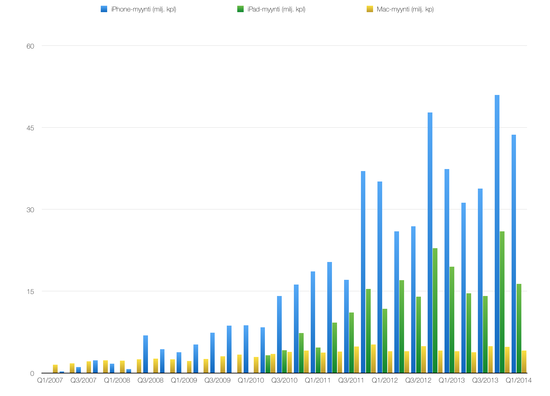Click the green iPad-myynti legend swatch
The image size is (550, 396).
click(x=240, y=9)
